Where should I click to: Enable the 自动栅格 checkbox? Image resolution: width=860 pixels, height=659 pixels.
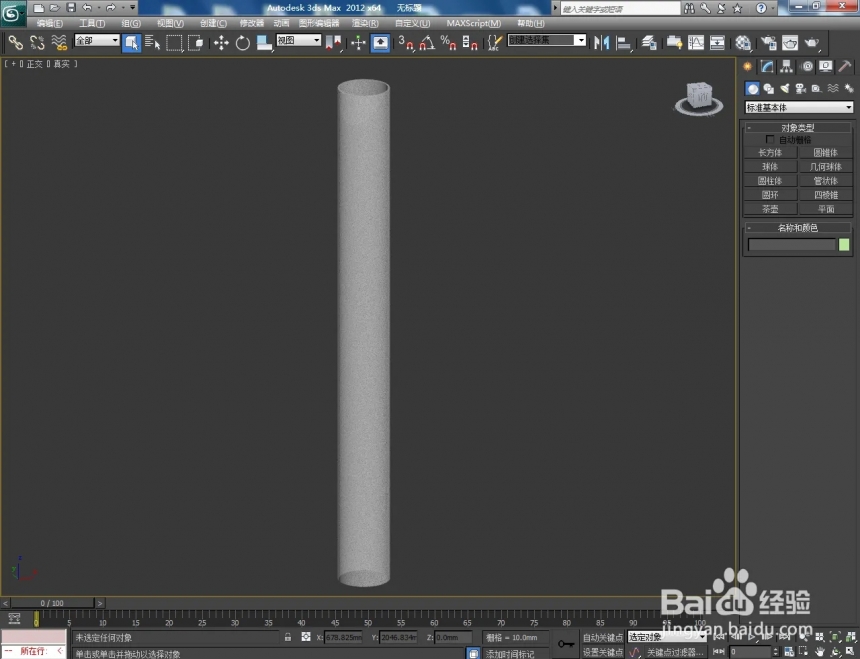point(770,140)
